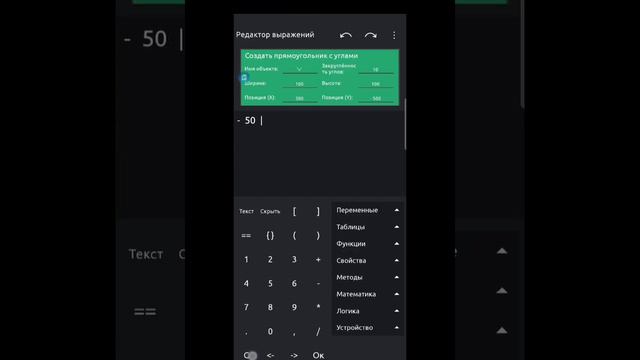This screenshot has height=360, width=640.
Task: Tap digit 0 on the keypad
Action: coord(270,331)
